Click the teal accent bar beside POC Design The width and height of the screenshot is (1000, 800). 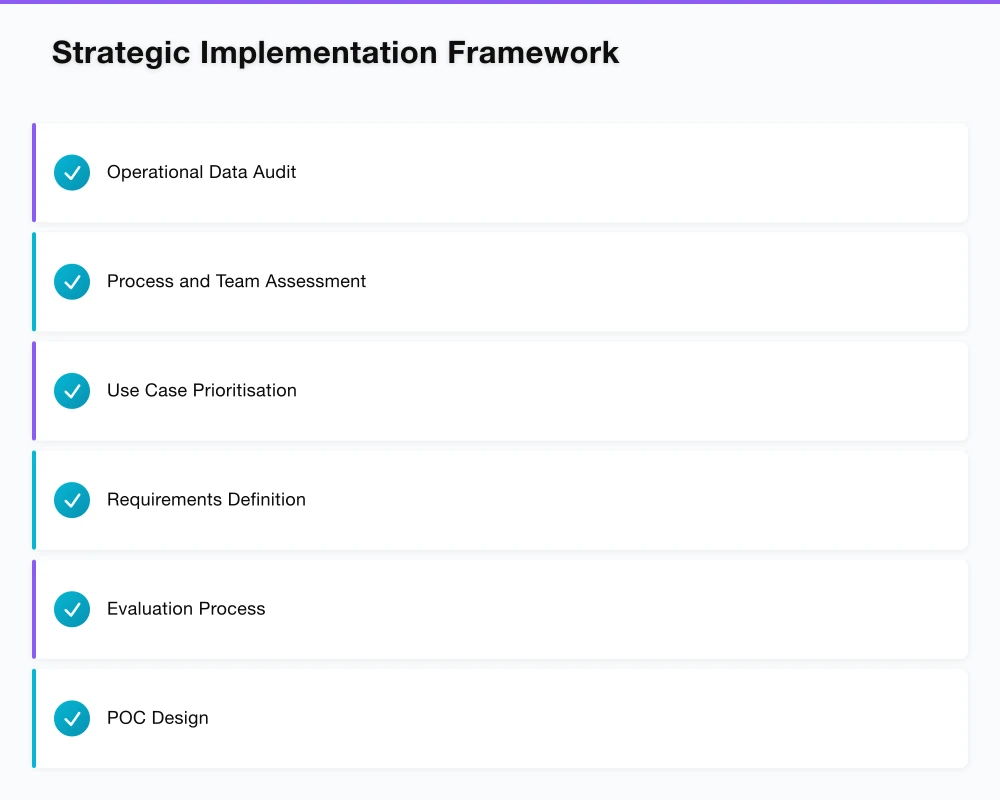(x=33, y=717)
